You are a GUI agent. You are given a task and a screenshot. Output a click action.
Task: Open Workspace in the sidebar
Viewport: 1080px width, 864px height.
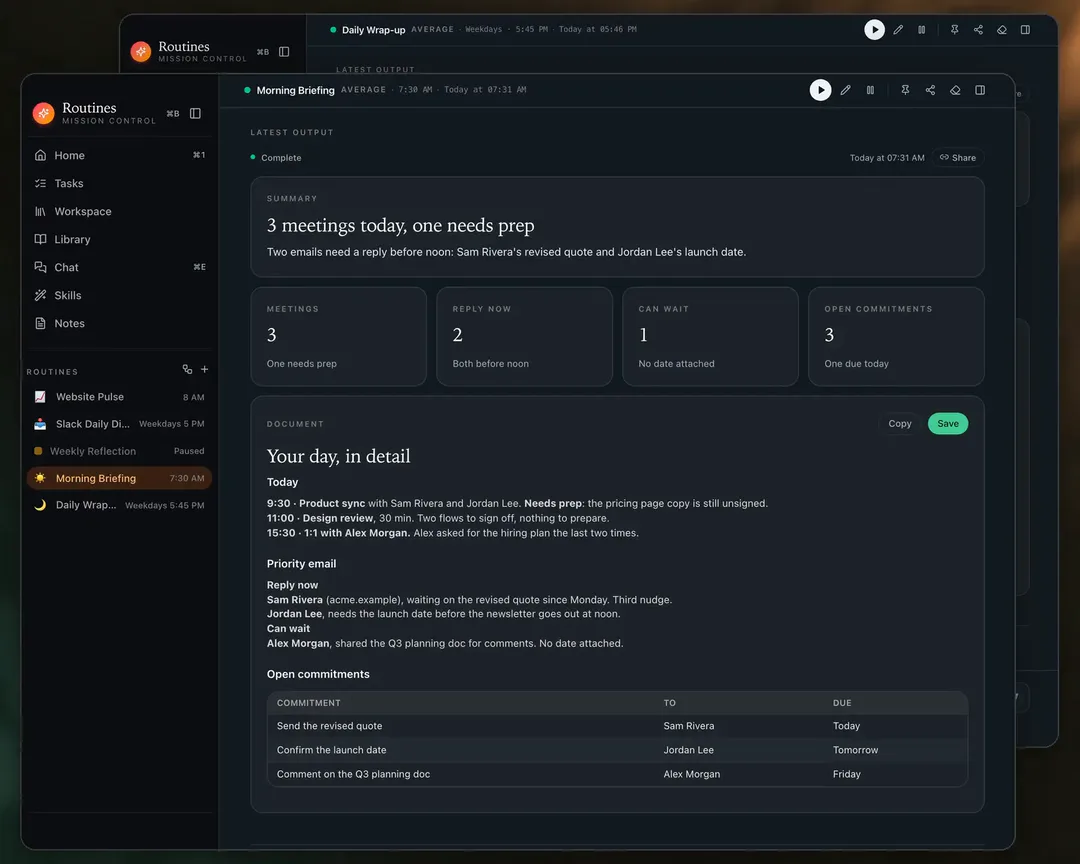pyautogui.click(x=119, y=212)
